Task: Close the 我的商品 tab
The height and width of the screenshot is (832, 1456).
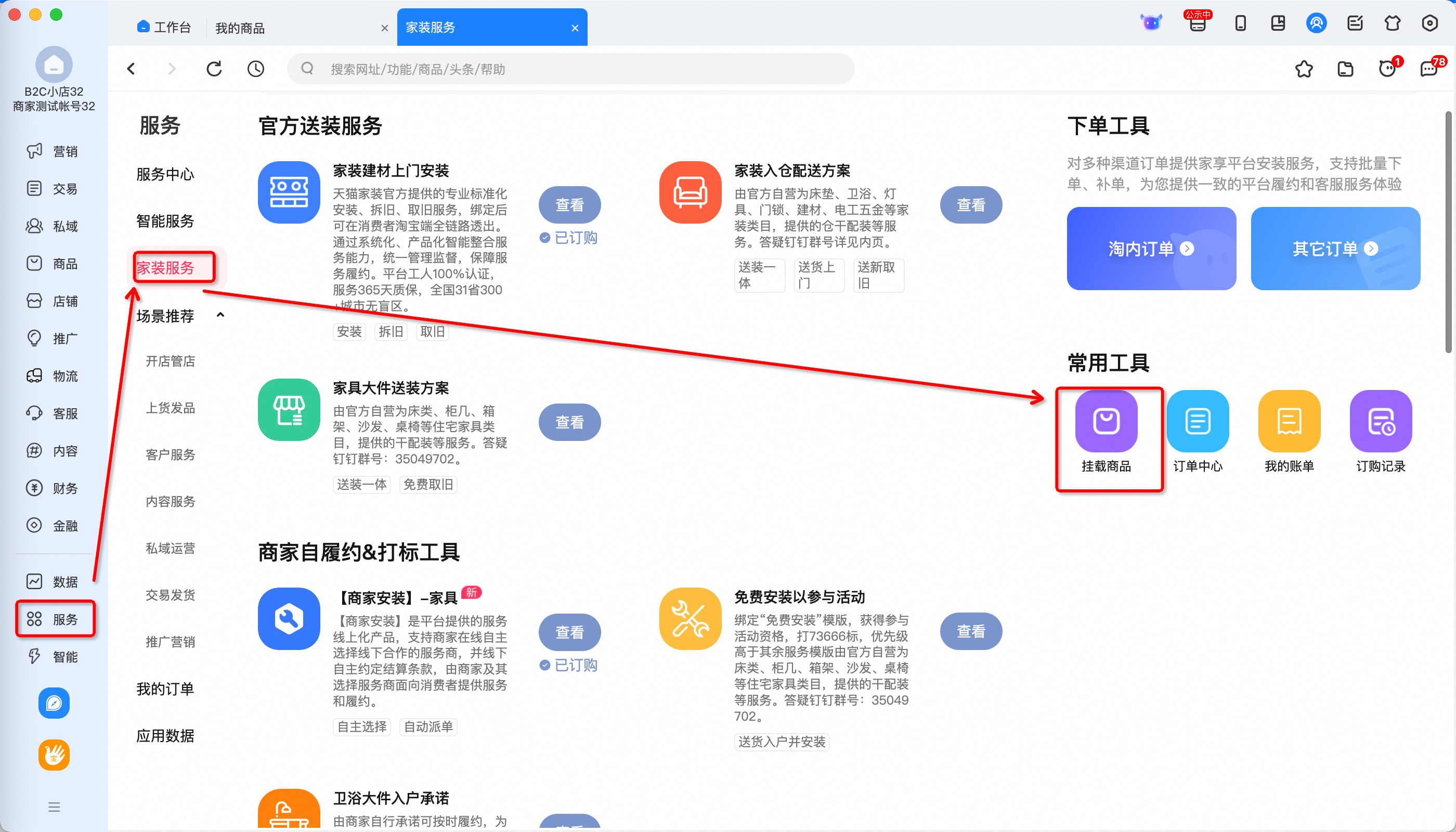Action: pos(385,28)
